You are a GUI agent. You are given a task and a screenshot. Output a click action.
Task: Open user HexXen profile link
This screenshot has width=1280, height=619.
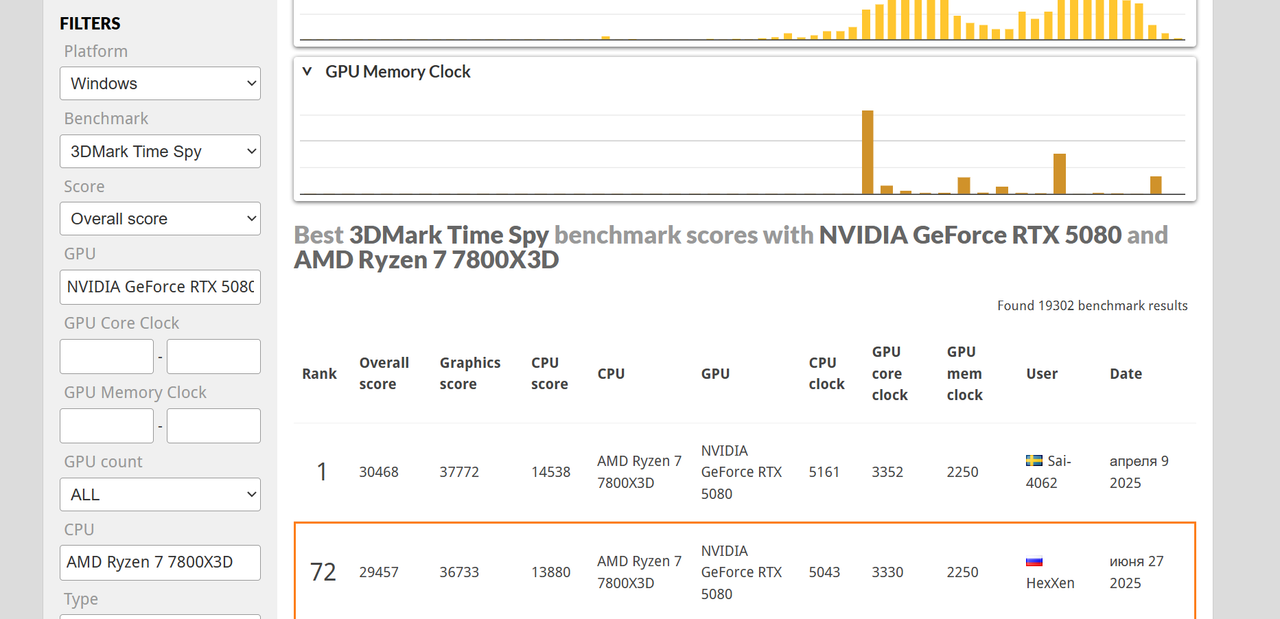coord(1050,582)
